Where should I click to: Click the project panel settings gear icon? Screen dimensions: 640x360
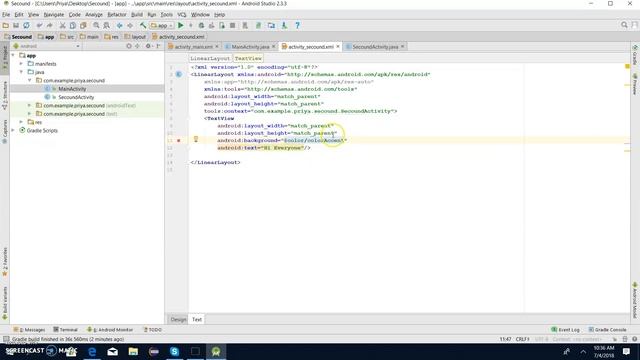[x=148, y=46]
